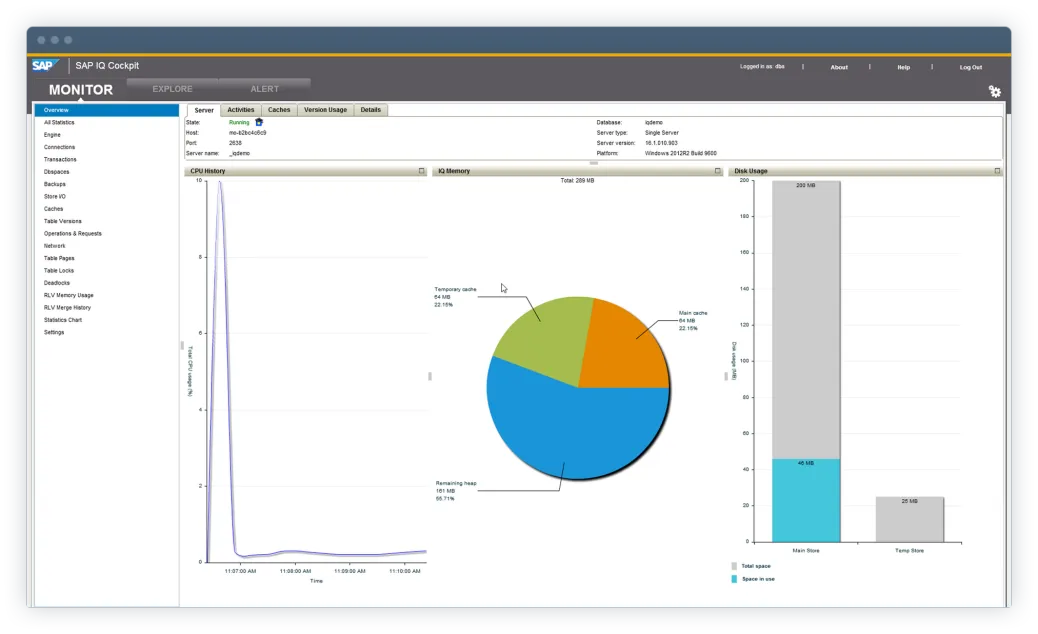Open the Version Usage tab
Image resolution: width=1038 pixels, height=634 pixels.
pyautogui.click(x=325, y=110)
